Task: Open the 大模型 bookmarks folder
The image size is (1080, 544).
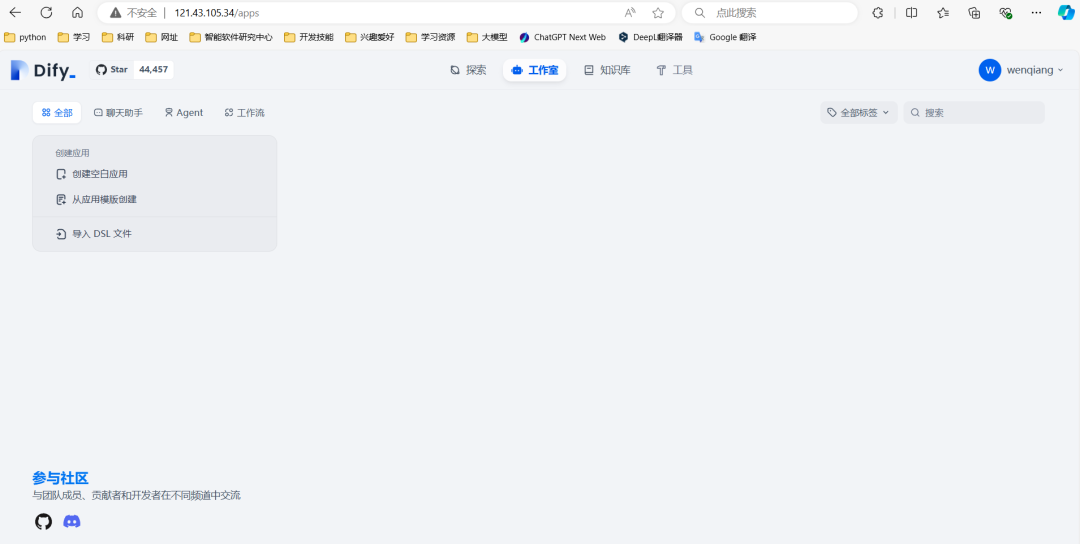Action: coord(487,37)
